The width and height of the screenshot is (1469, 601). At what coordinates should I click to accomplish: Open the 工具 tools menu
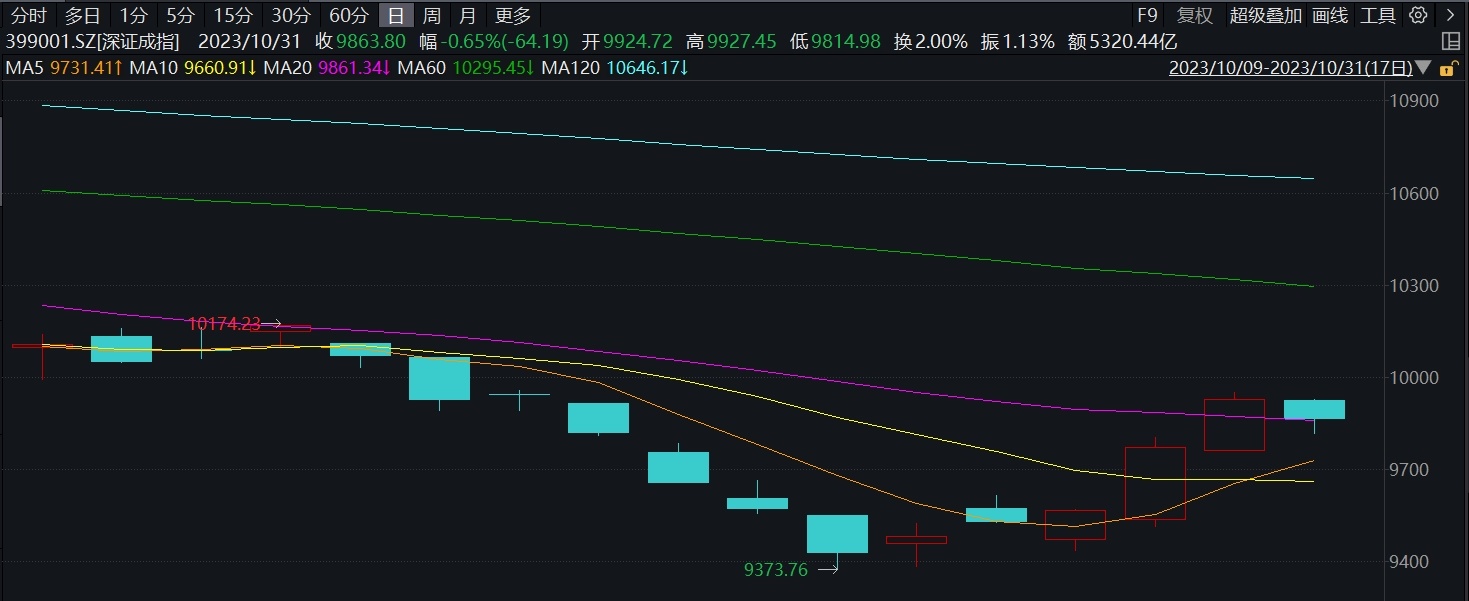click(x=1378, y=15)
